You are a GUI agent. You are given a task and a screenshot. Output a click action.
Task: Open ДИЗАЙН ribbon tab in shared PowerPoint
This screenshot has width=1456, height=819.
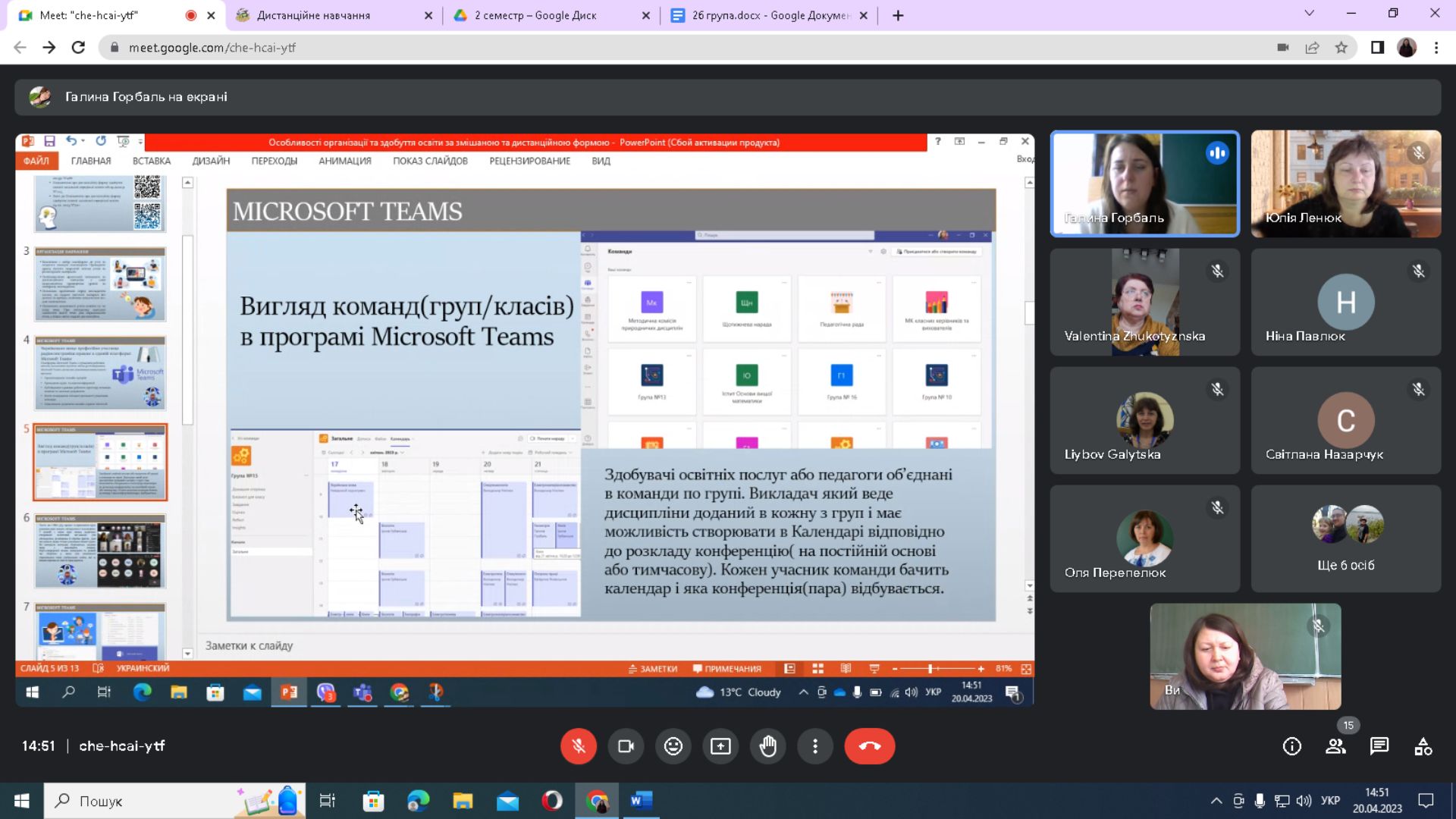click(x=211, y=161)
